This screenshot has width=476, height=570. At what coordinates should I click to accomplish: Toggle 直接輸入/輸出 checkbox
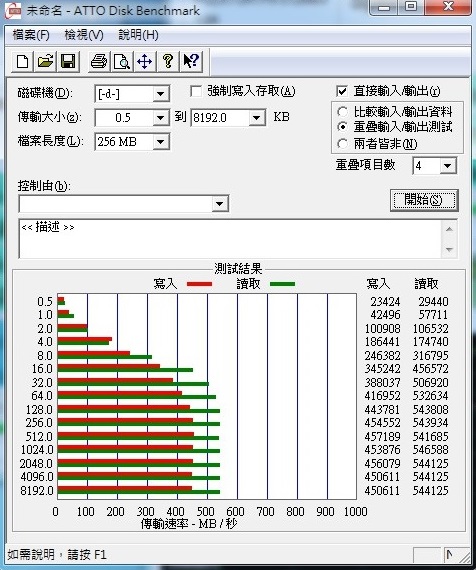[342, 91]
